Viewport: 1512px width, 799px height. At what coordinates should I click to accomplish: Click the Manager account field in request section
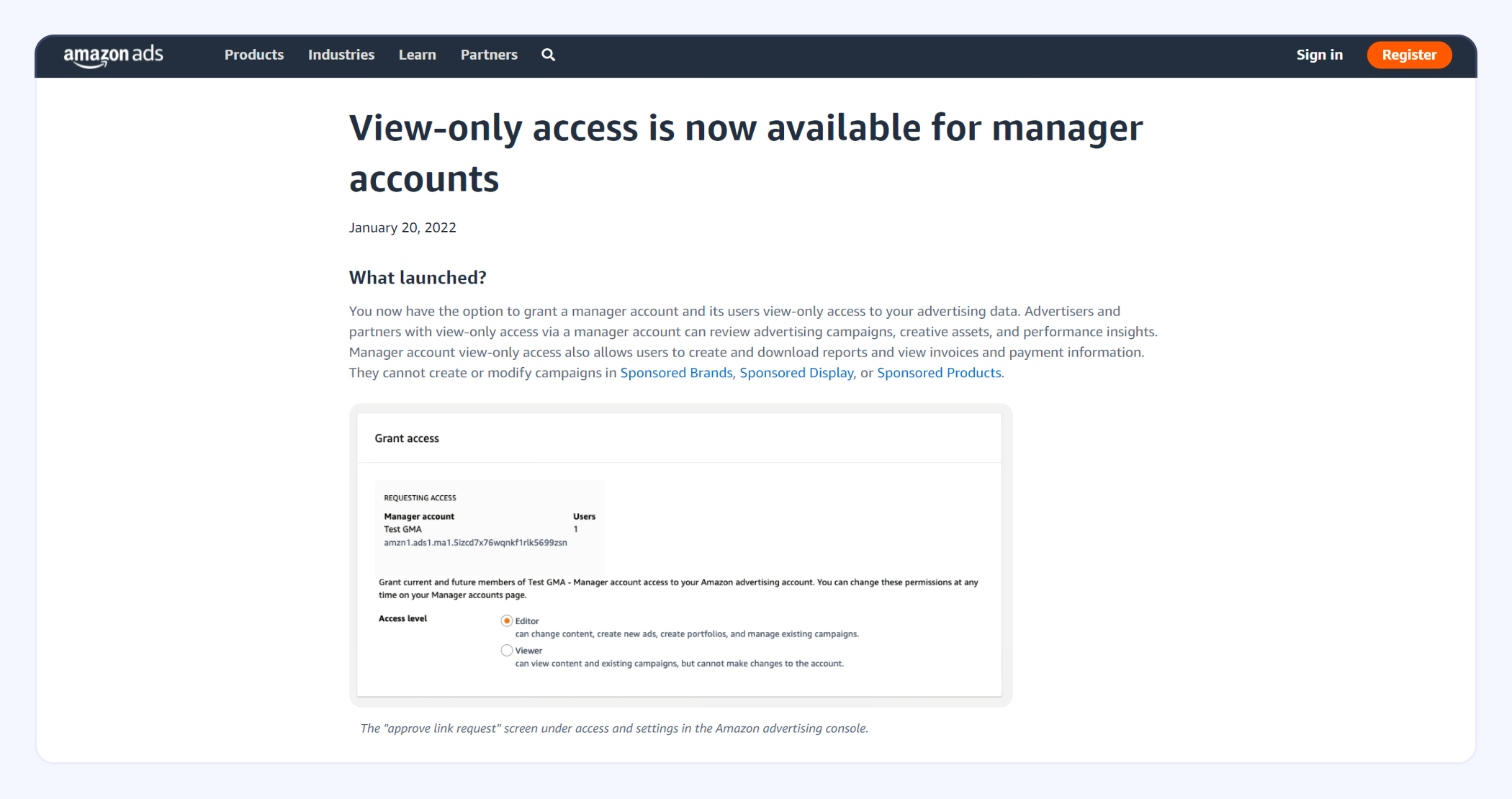click(x=418, y=516)
